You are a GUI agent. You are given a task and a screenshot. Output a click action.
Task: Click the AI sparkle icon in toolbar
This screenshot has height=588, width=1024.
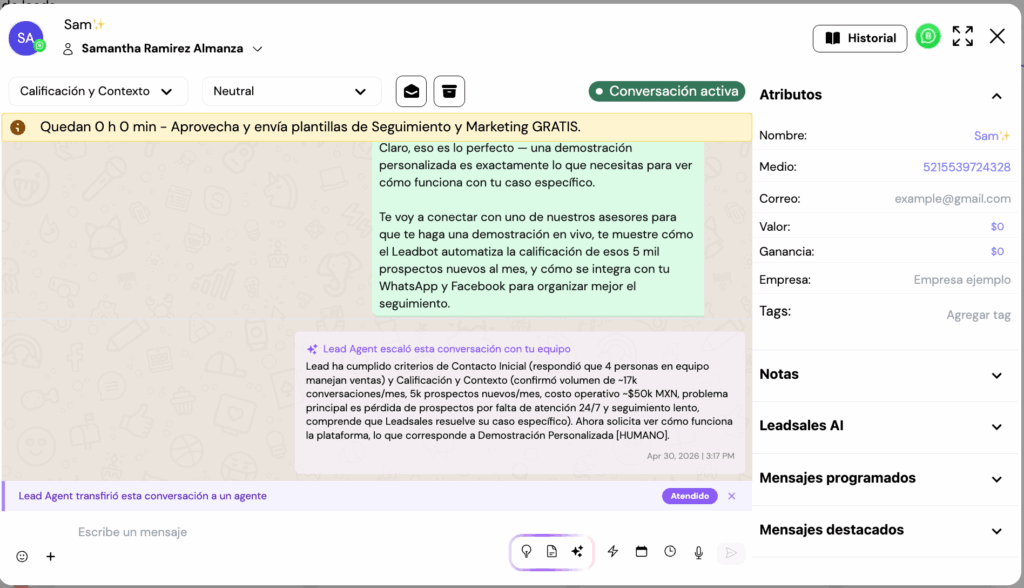tap(577, 551)
